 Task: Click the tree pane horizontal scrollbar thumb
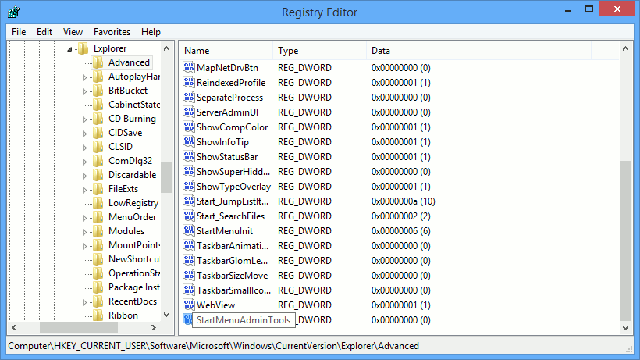coord(79,327)
